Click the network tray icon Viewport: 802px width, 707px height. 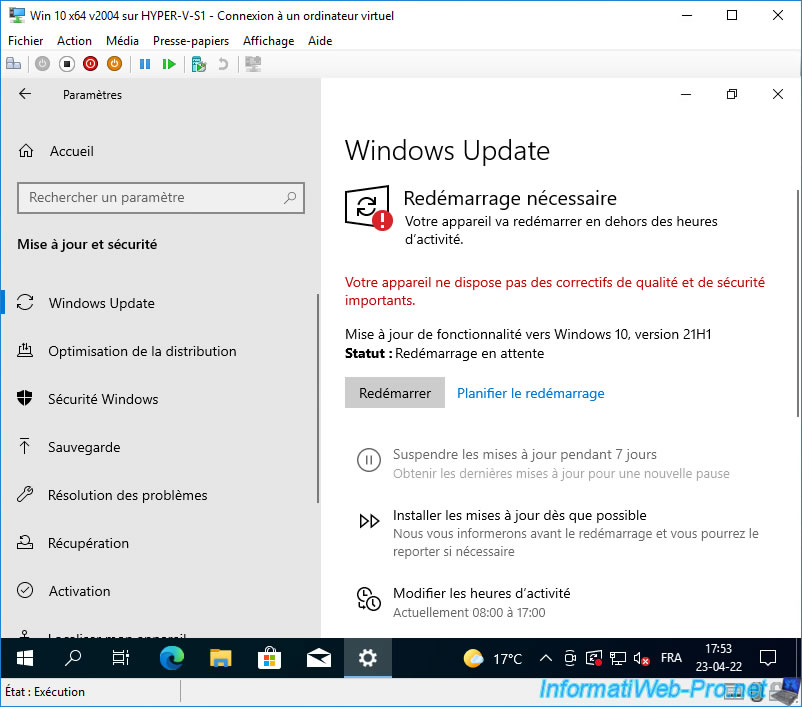pos(617,658)
